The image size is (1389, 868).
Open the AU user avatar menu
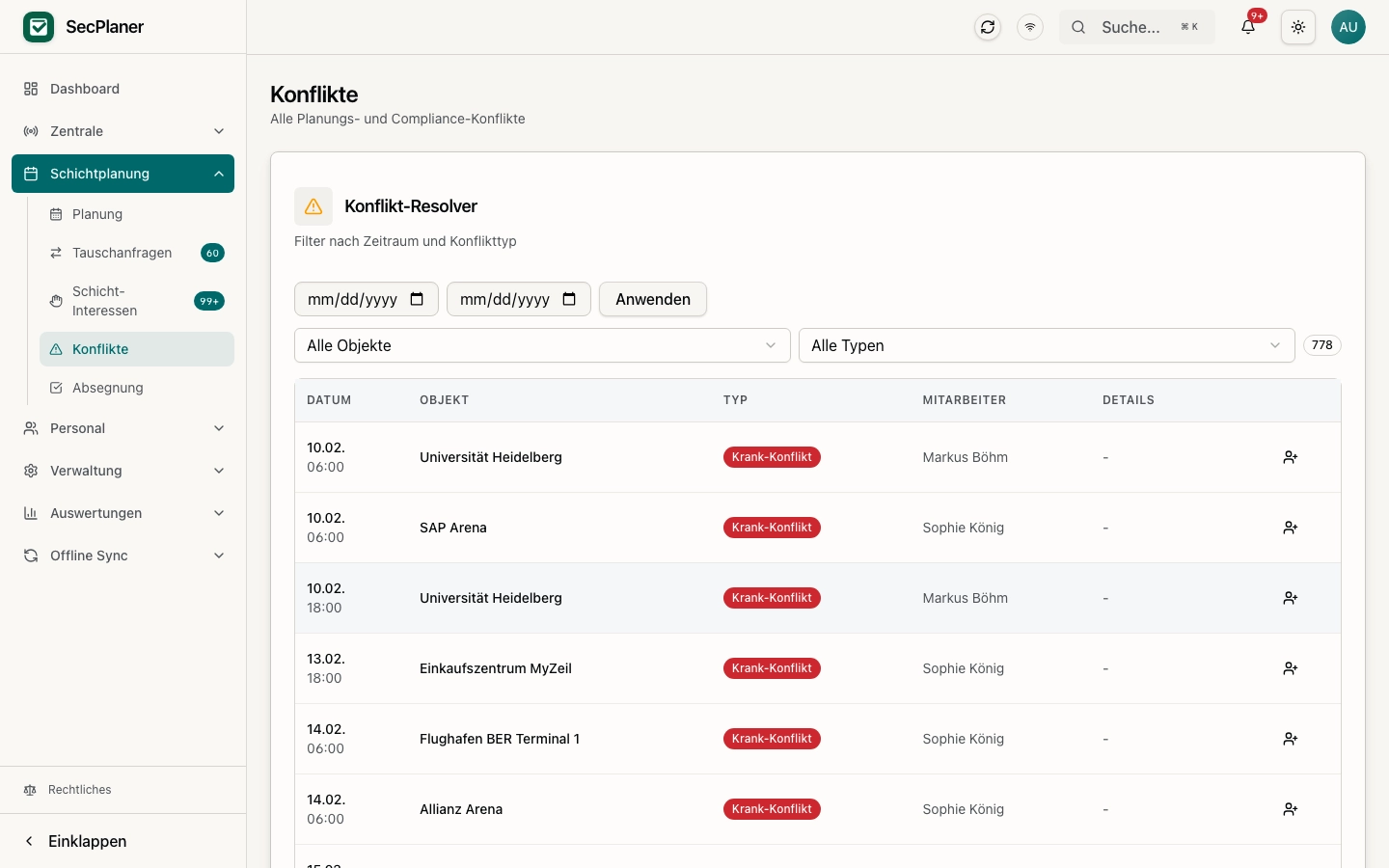(1348, 27)
